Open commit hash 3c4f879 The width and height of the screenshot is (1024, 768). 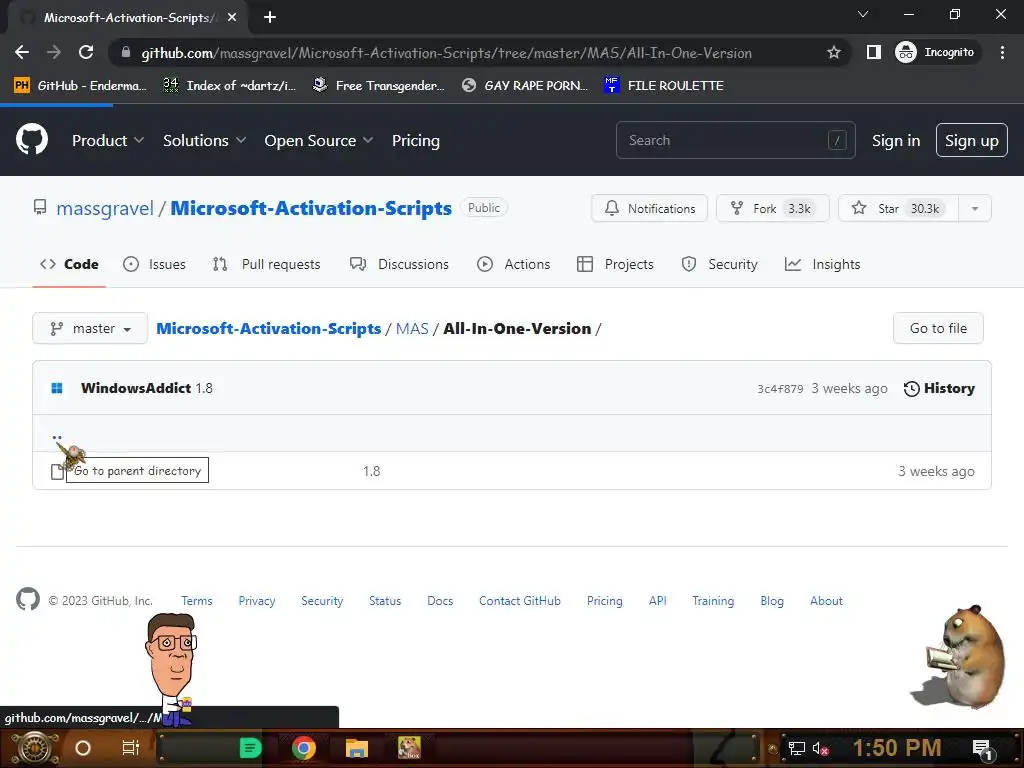780,389
